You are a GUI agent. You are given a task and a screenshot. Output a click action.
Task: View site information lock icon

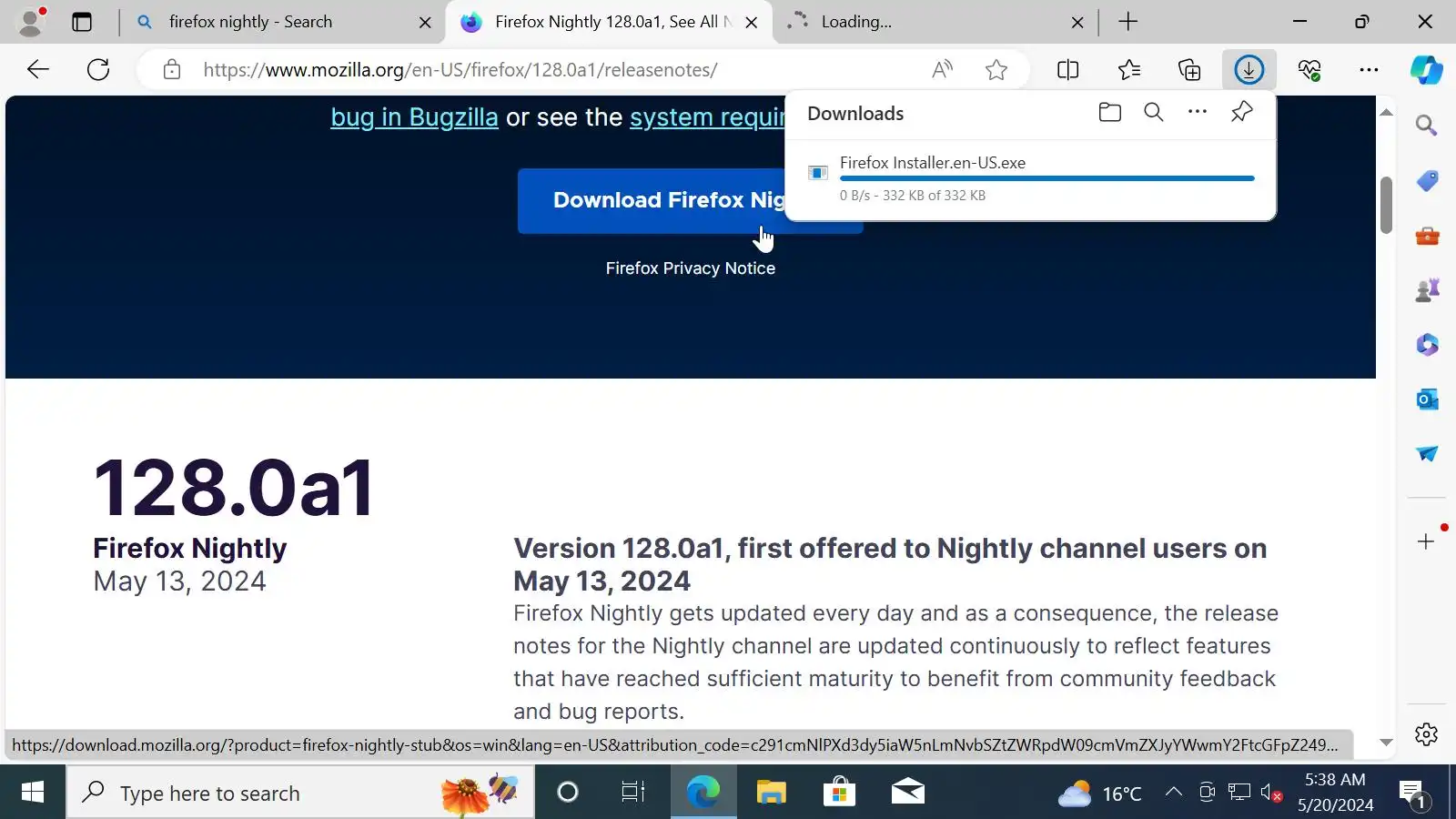pos(172,69)
